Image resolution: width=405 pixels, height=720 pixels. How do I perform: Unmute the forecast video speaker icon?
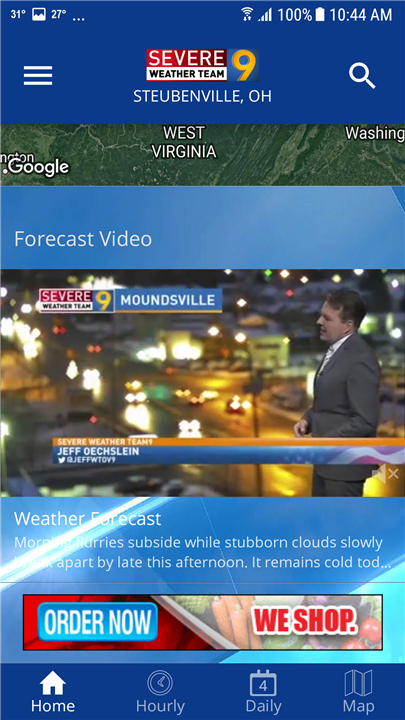coord(385,474)
